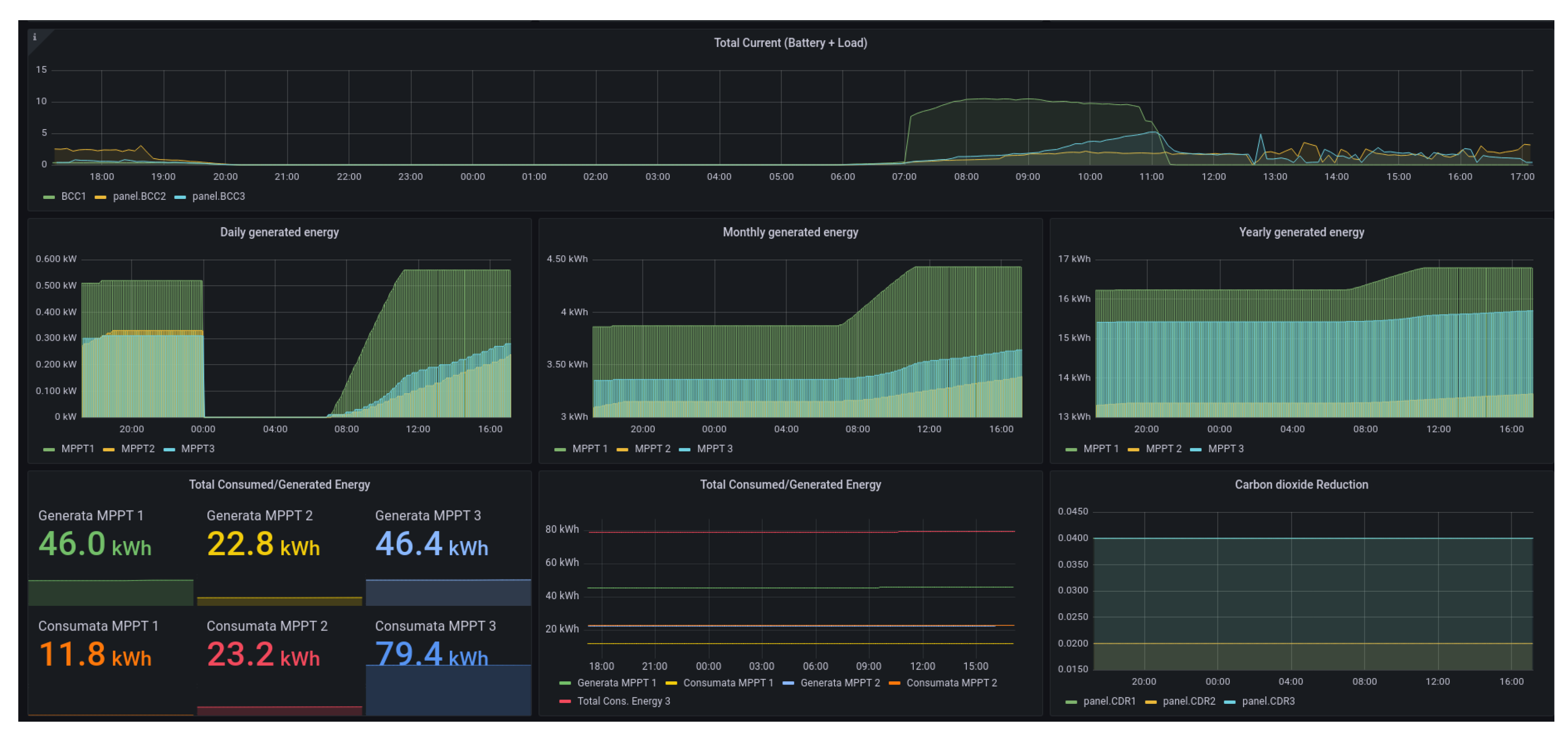
Task: Open Daily generated energy panel title menu
Action: point(279,232)
